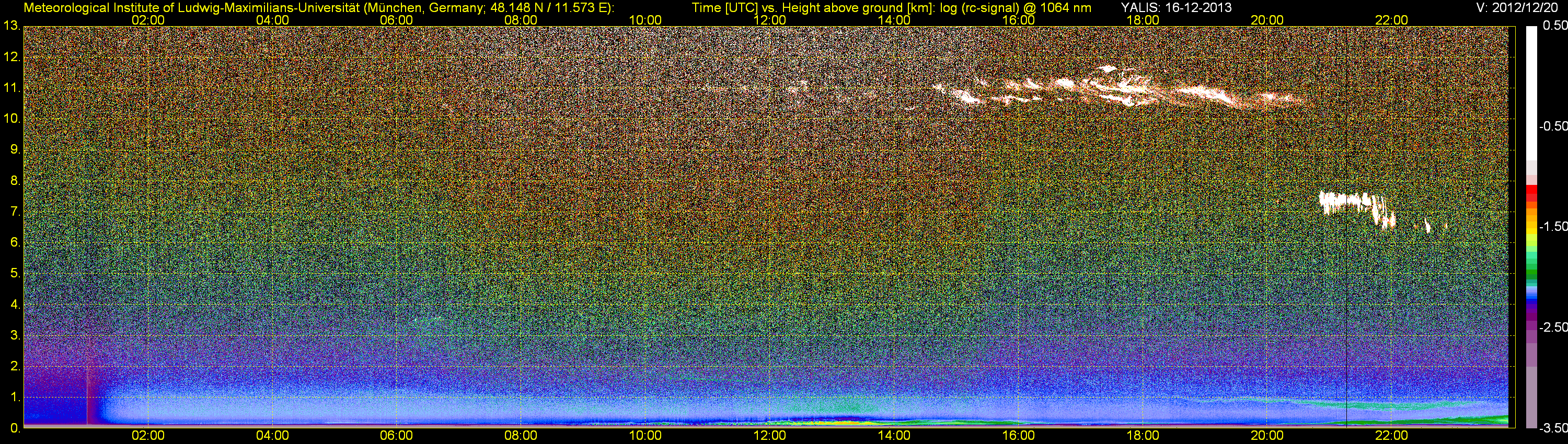This screenshot has width=1568, height=444.
Task: Click the 2 km height axis label
Action: tap(15, 366)
